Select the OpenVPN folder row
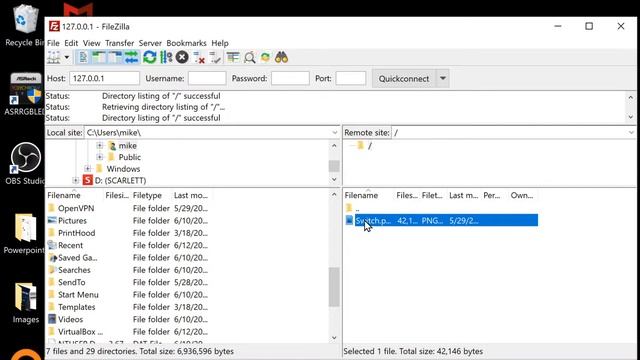Viewport: 640px width, 360px height. click(128, 208)
